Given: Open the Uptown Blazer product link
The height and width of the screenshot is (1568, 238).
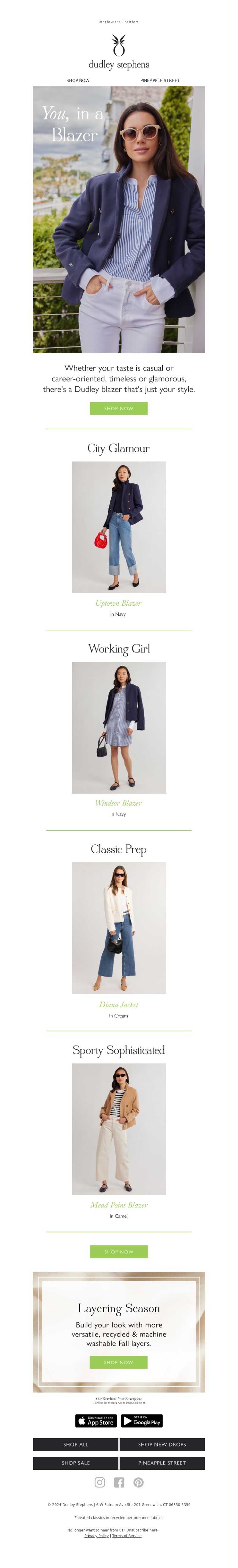Looking at the screenshot, I should pyautogui.click(x=118, y=603).
